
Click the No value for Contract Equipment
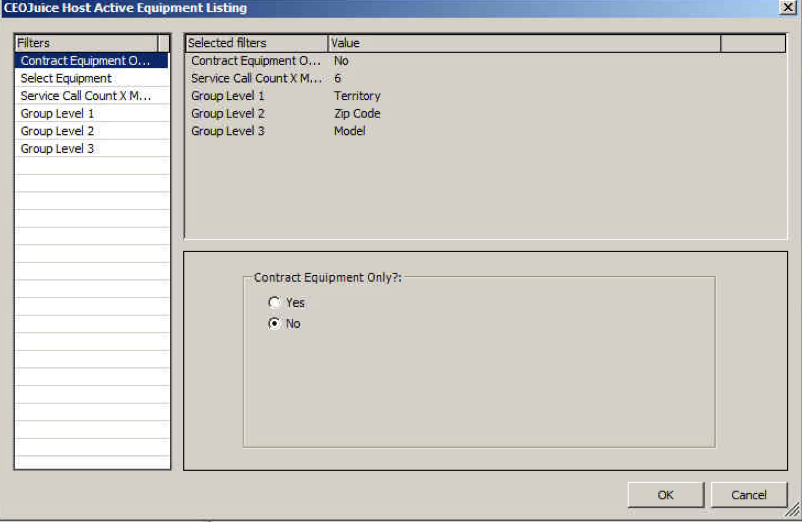[x=341, y=60]
